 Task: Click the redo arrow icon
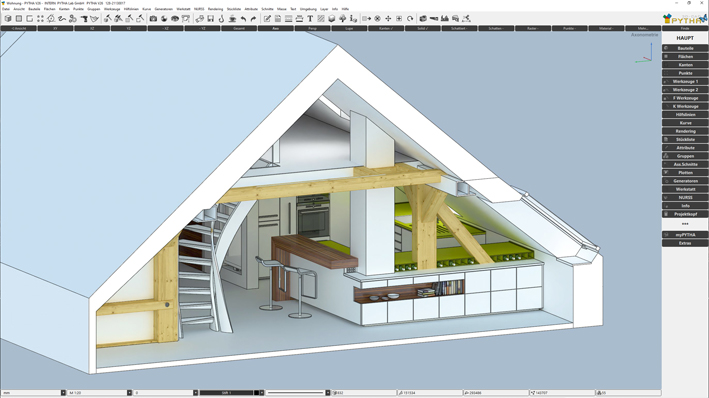253,19
